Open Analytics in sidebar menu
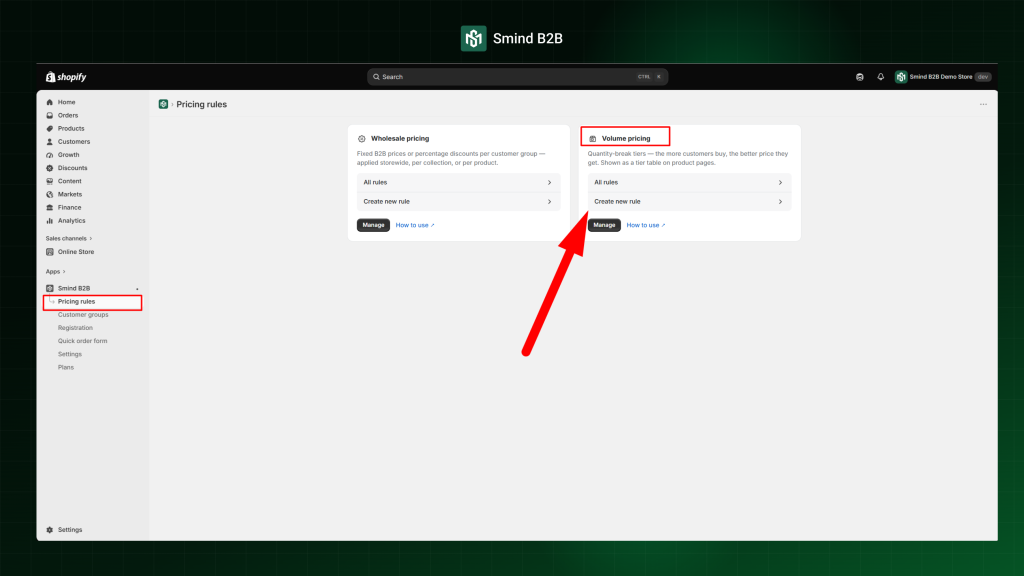 71,221
